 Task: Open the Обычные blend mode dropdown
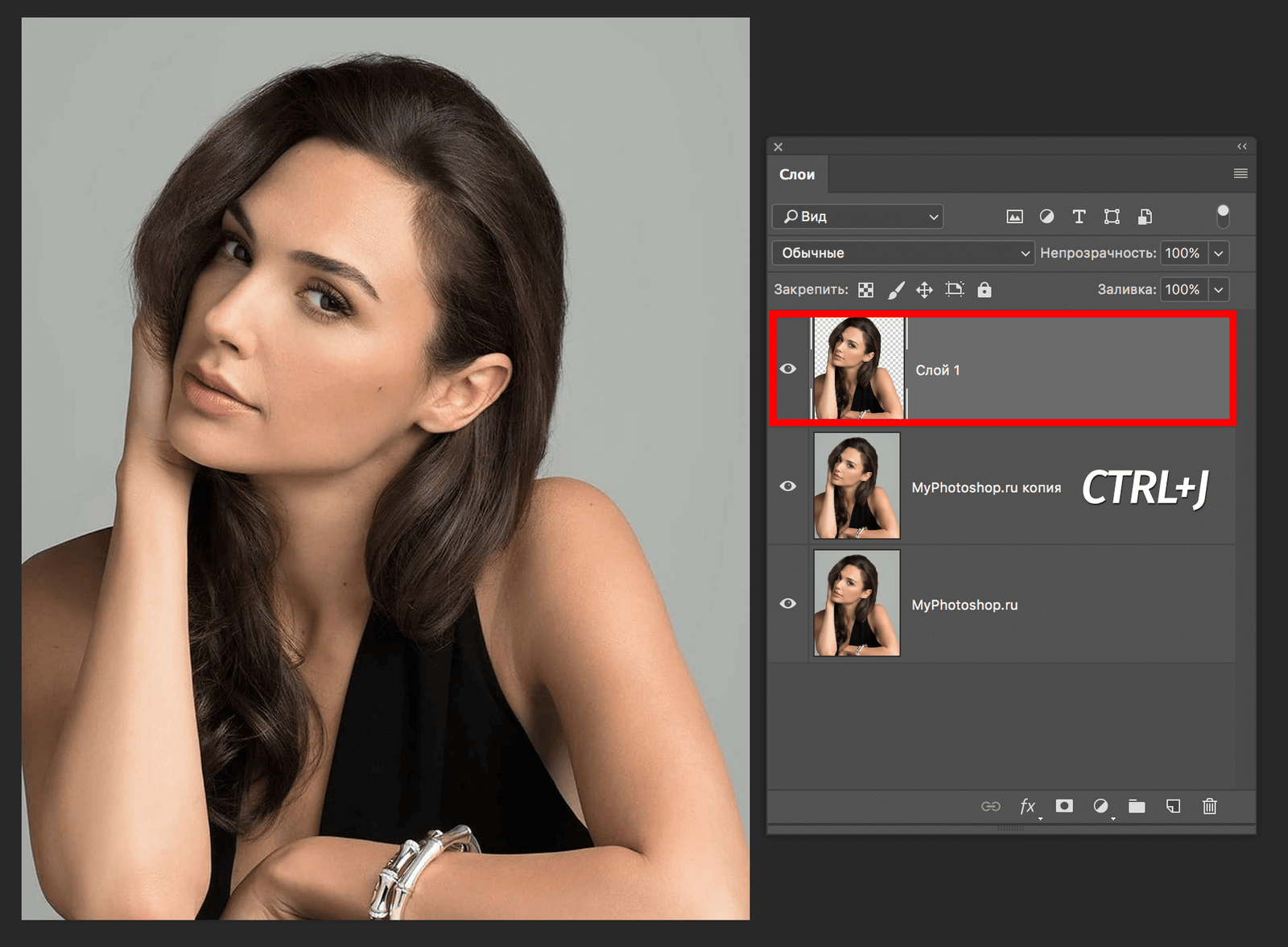pos(902,253)
